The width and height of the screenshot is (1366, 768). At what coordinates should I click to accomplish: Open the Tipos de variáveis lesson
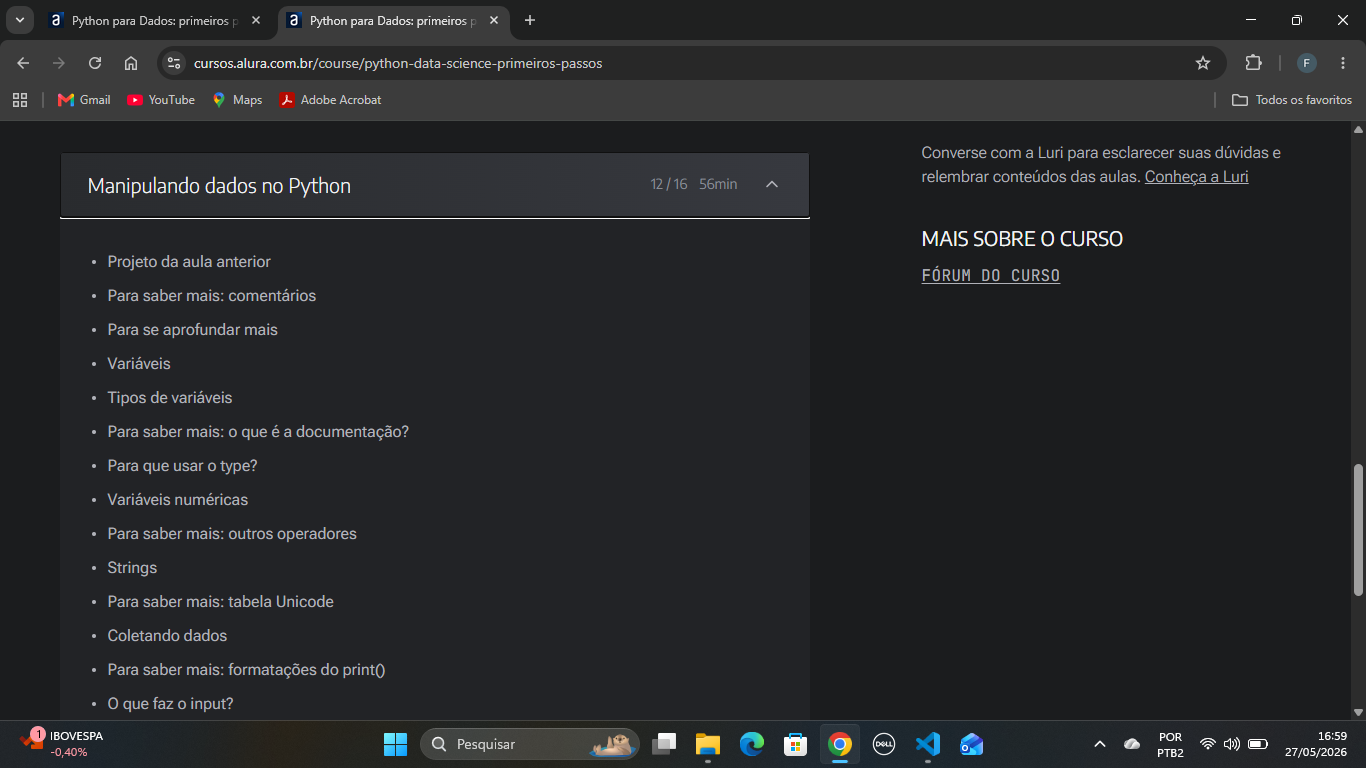pos(170,398)
